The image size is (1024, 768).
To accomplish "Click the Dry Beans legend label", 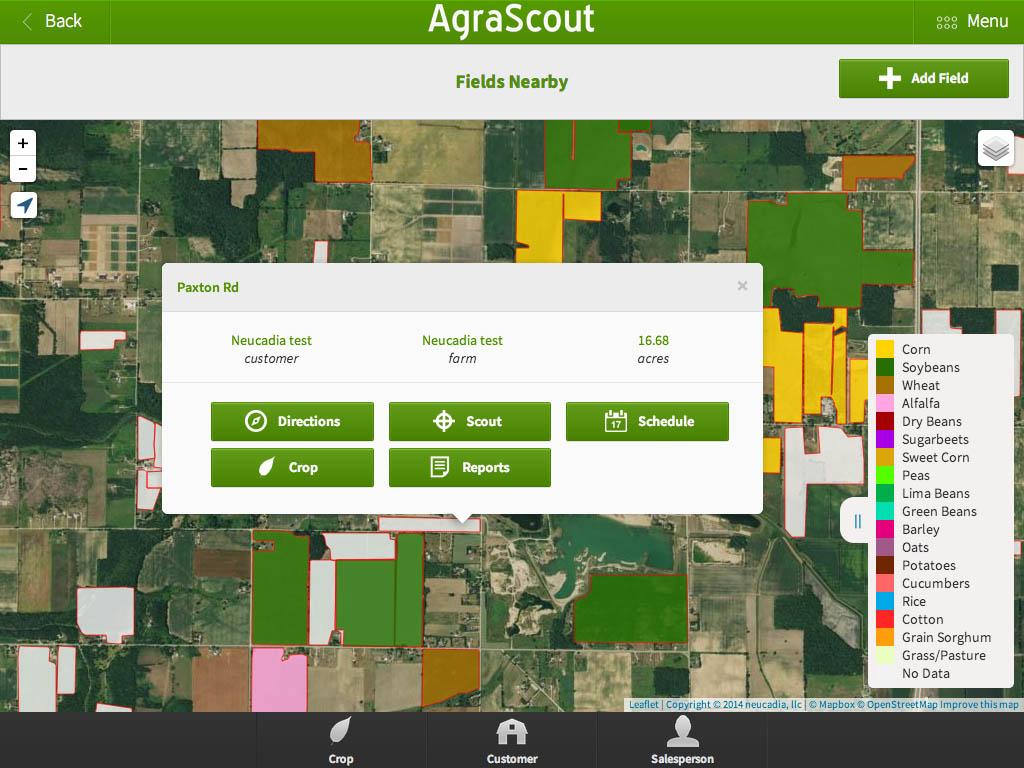I will tap(931, 421).
